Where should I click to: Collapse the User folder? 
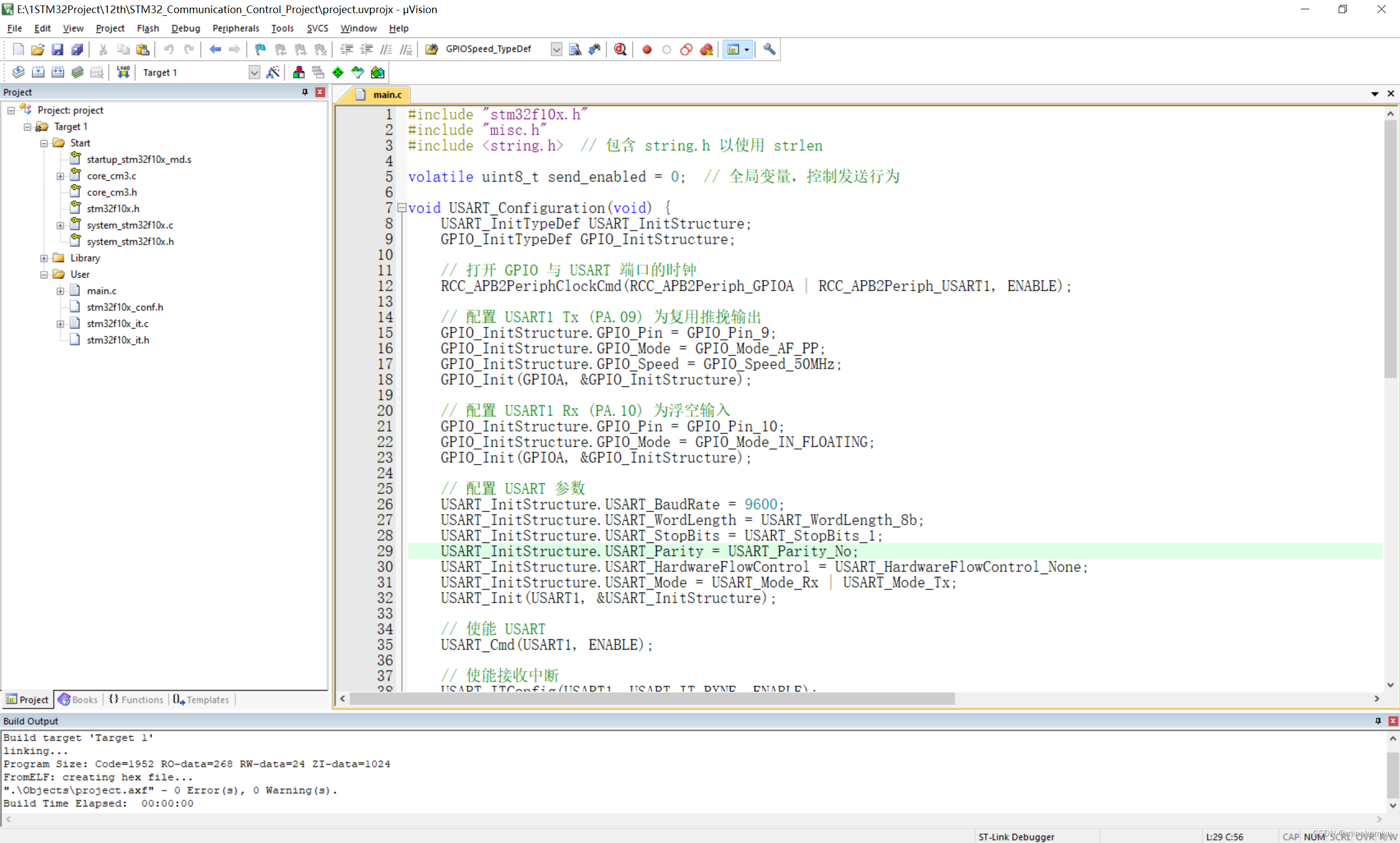pyautogui.click(x=44, y=274)
